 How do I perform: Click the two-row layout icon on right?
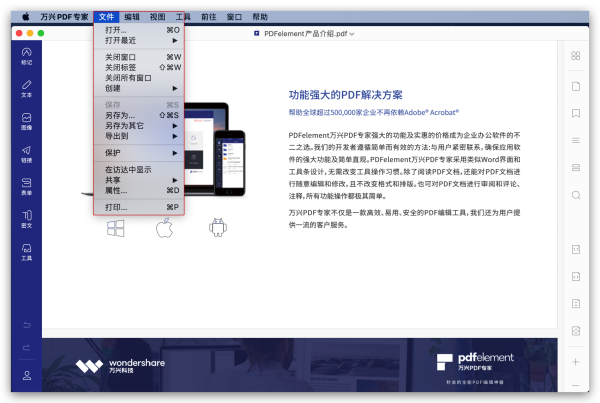click(576, 168)
